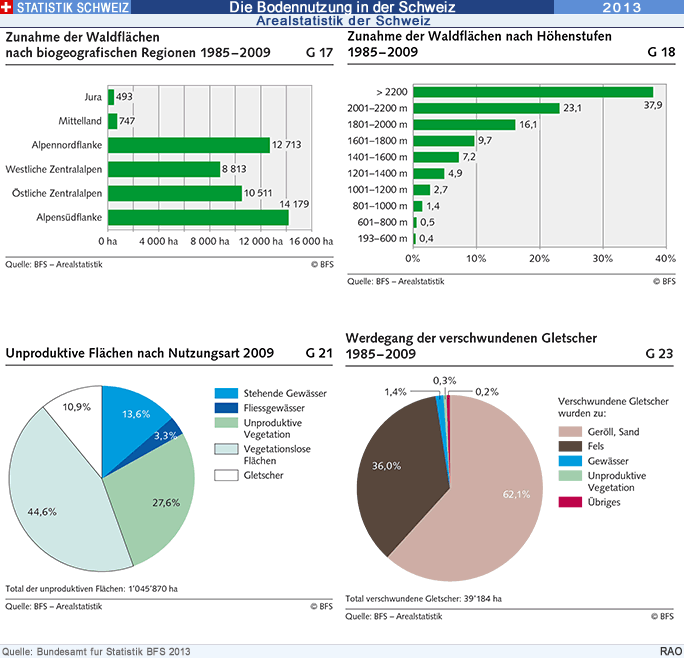
Task: Click the 0,2% callout label
Action: click(487, 392)
